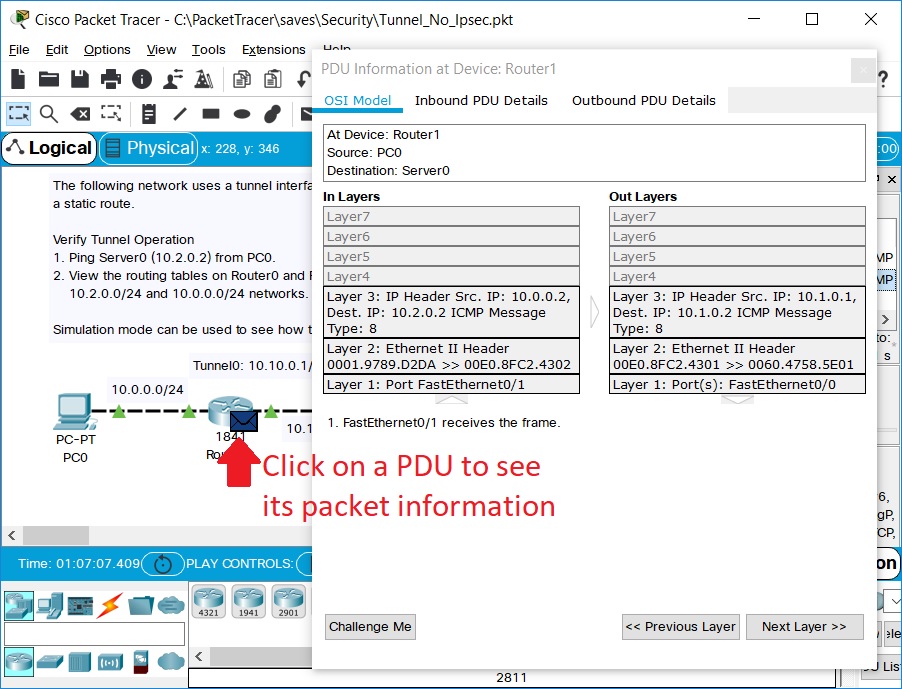Click the Challenge Me button
Viewport: 902px width, 689px height.
point(369,627)
